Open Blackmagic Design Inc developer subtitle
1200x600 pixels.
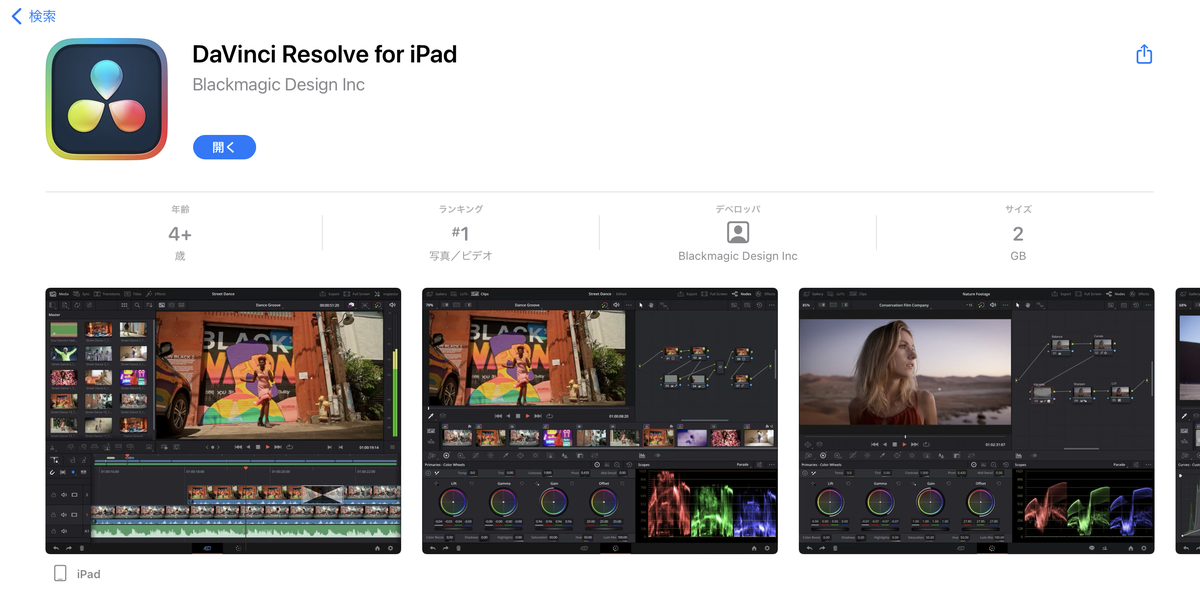point(278,85)
